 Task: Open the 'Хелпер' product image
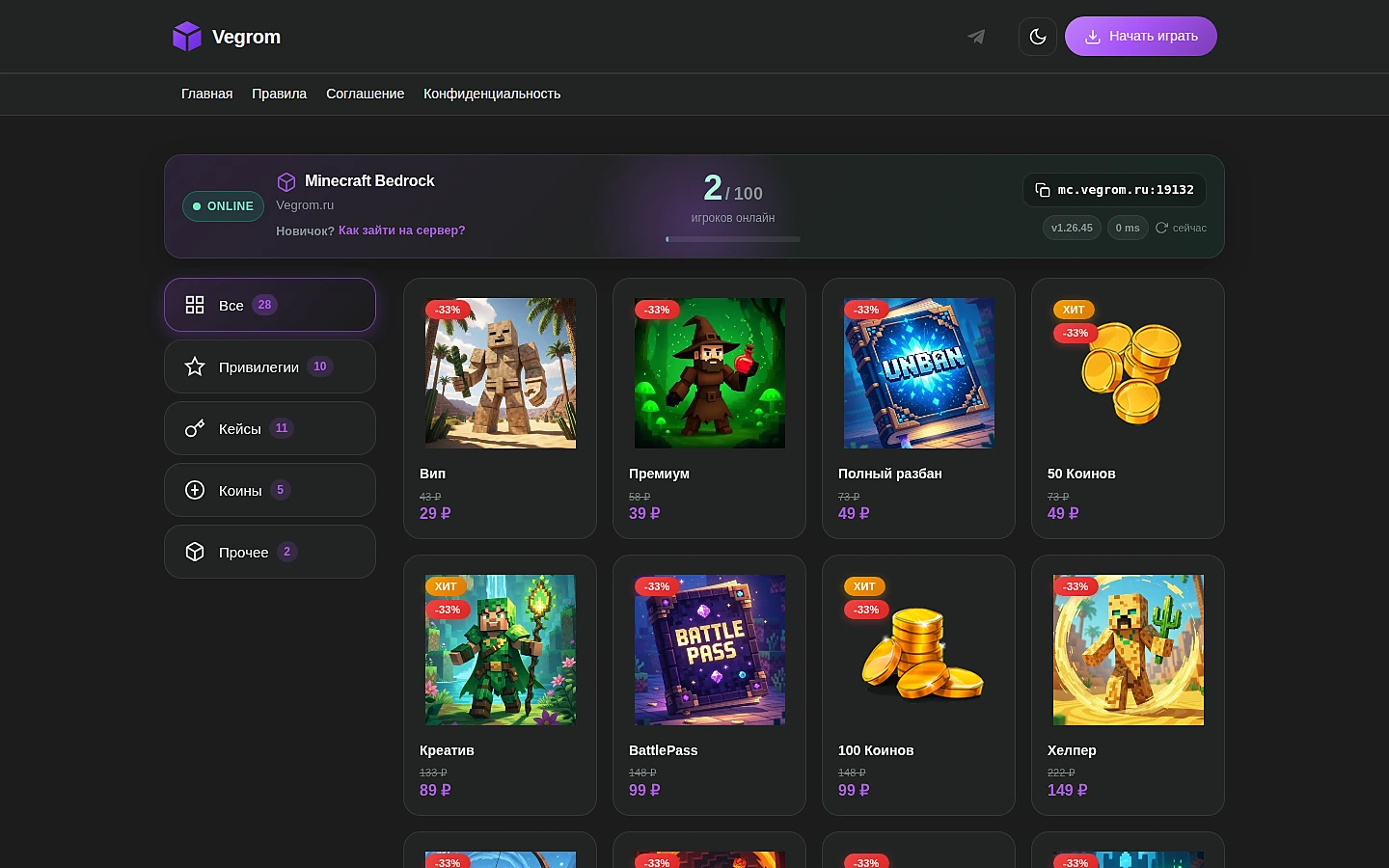[x=1129, y=650]
